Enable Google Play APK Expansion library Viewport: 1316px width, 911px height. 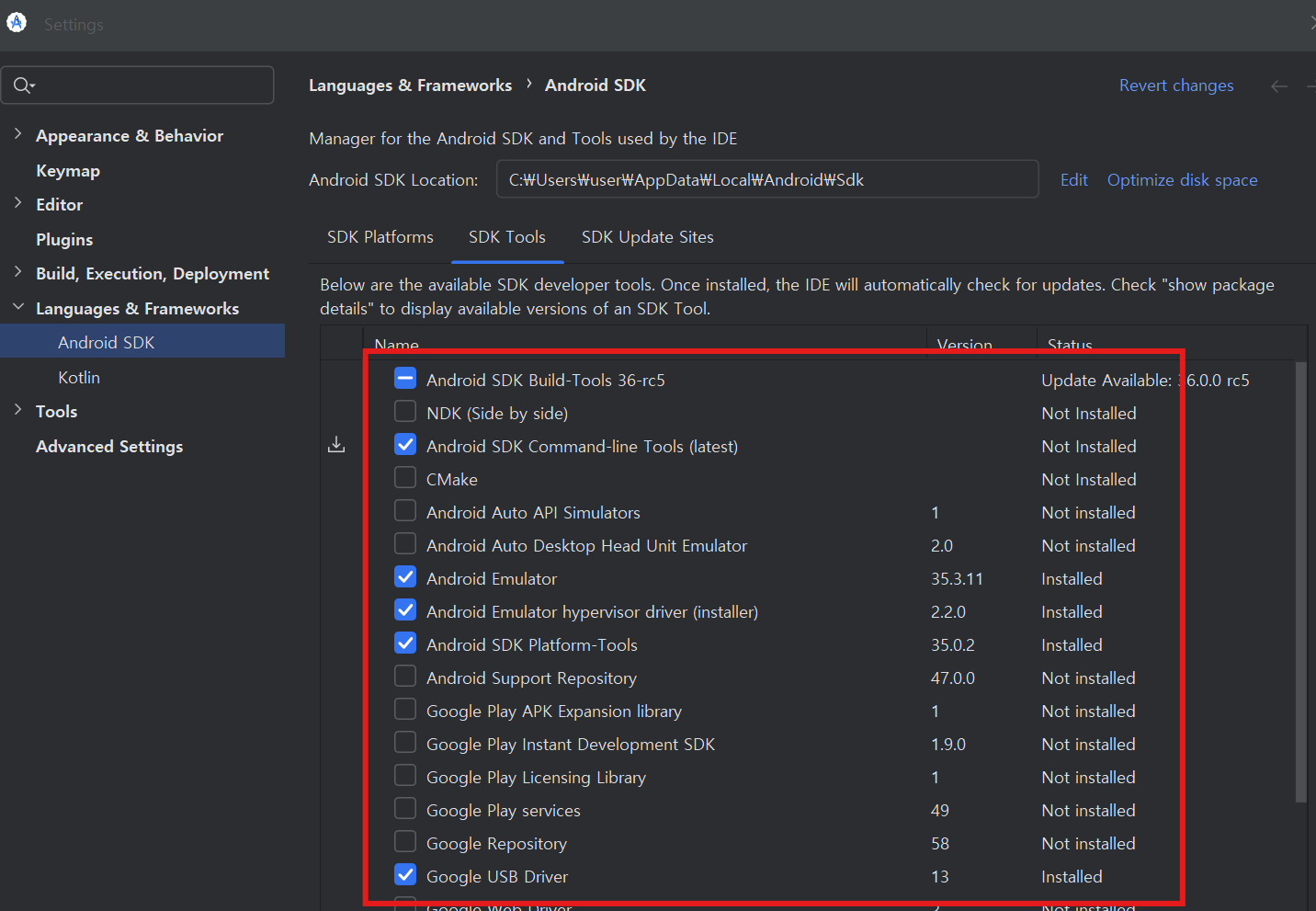tap(405, 710)
